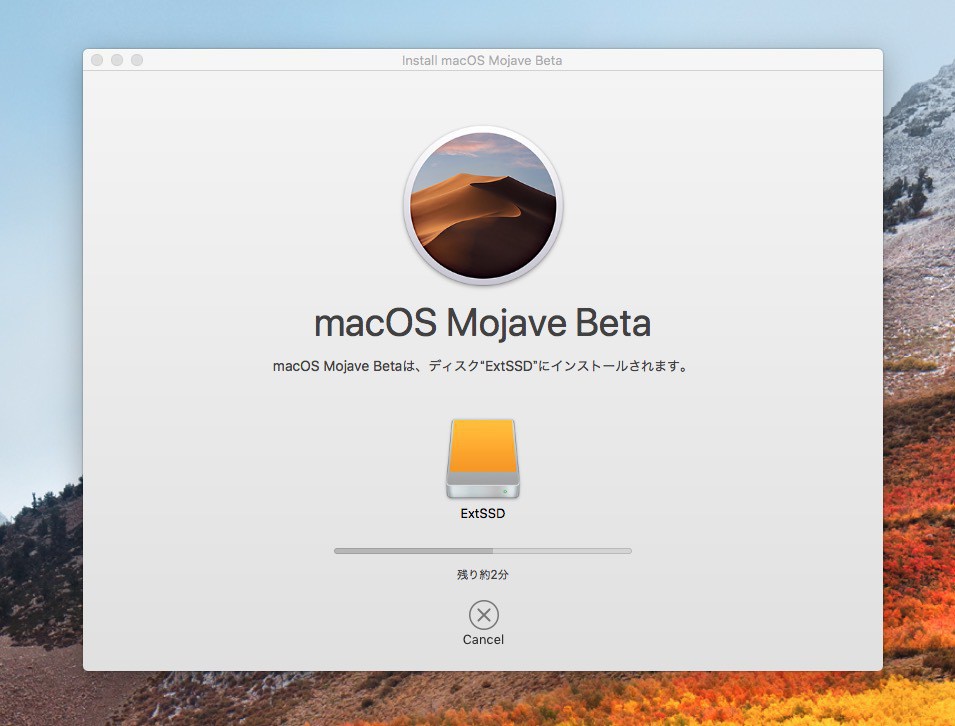Click the grayed-out minimize window button
This screenshot has width=955, height=726.
117,60
